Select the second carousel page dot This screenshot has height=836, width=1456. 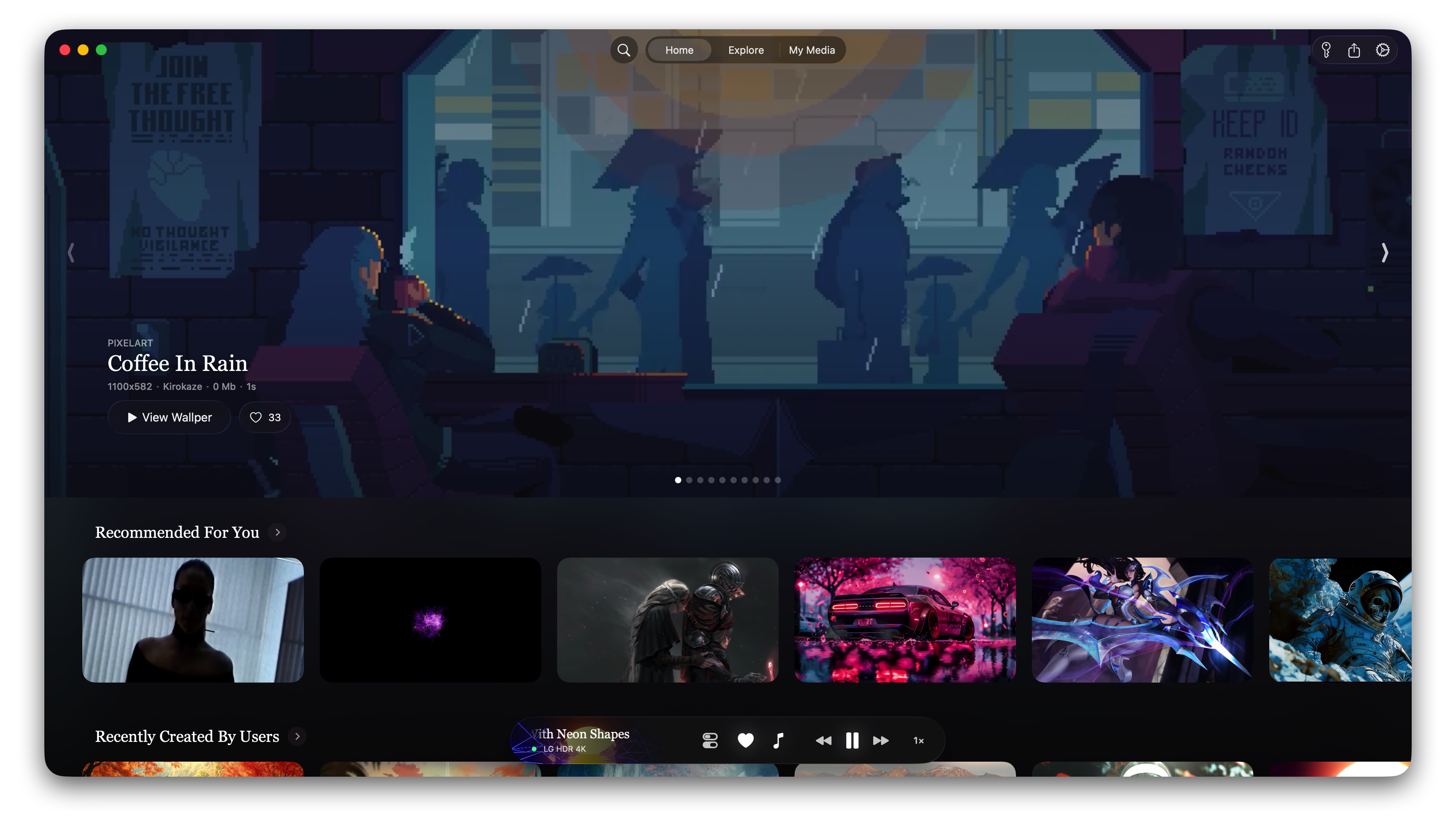[x=689, y=480]
